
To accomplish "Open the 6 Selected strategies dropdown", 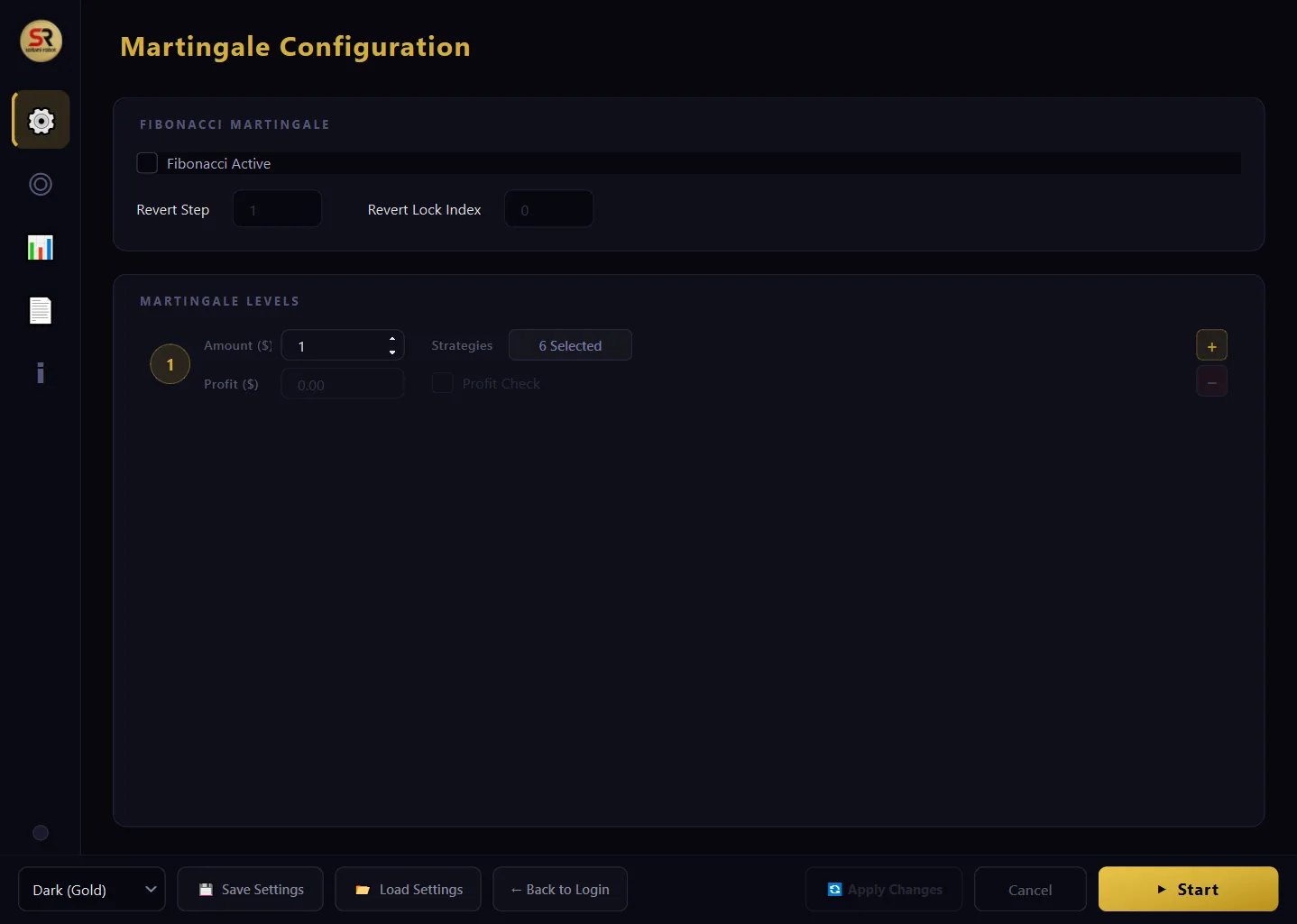I will [570, 345].
